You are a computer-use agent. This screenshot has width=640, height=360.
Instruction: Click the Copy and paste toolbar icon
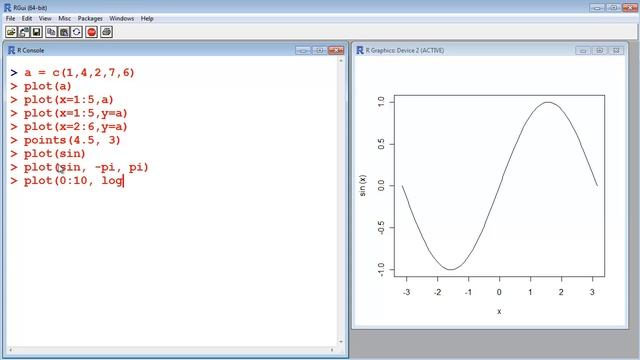coord(77,32)
